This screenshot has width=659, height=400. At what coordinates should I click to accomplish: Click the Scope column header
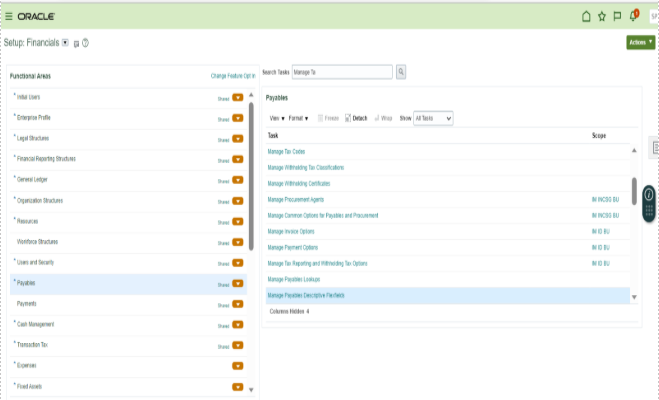(599, 136)
